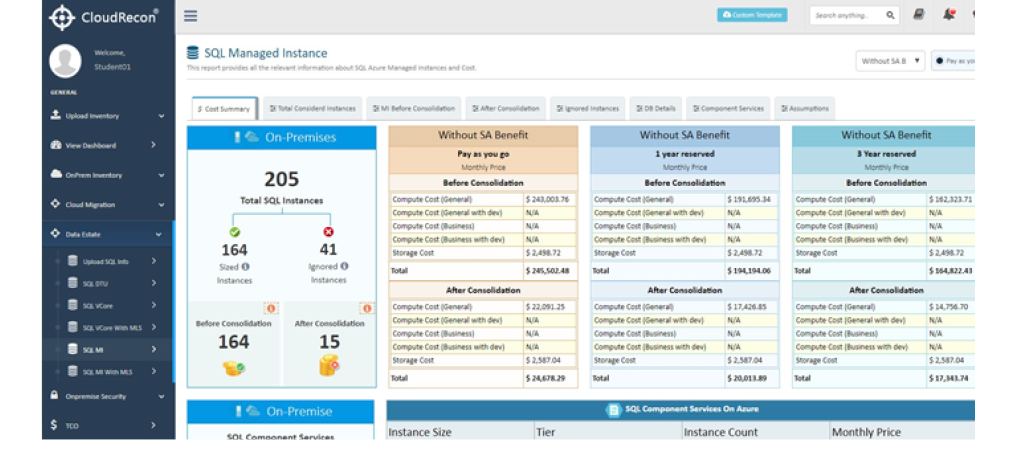Open Upload SQL Info submenu item
Viewport: 1030px width, 450px height.
click(112, 261)
